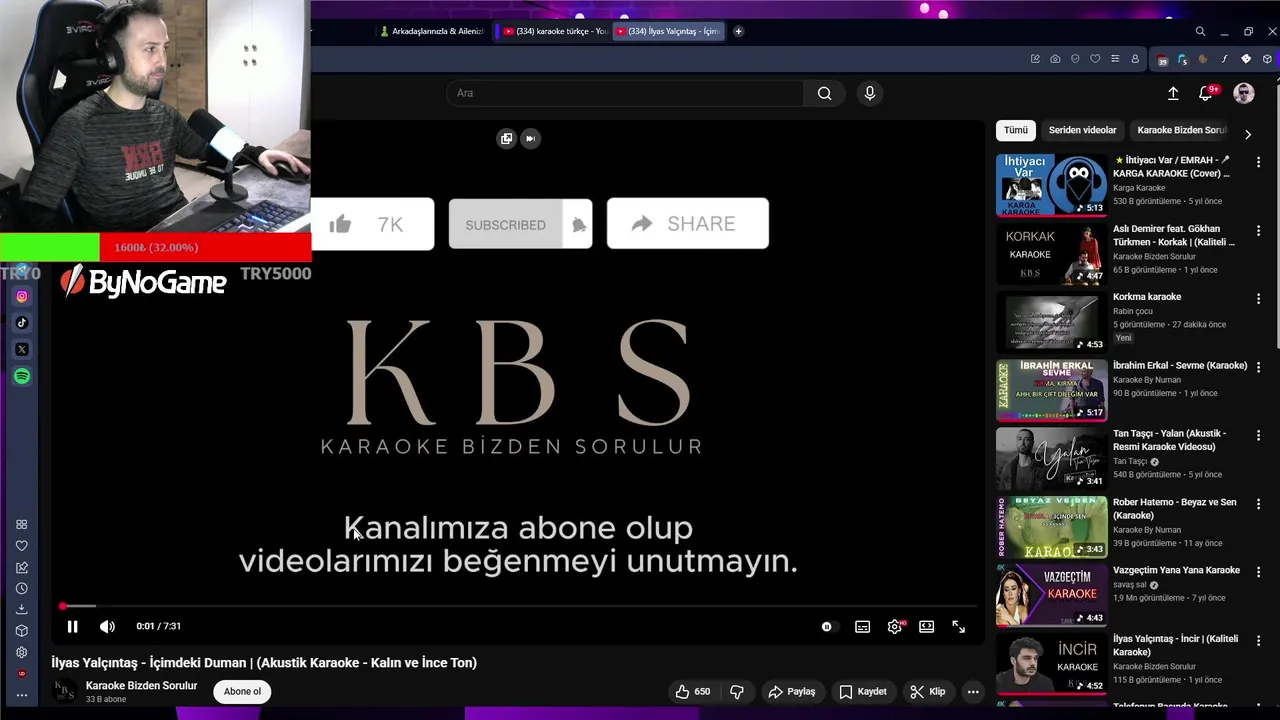This screenshot has width=1280, height=720.
Task: Open the sidebar bookmarks heart icon
Action: (x=21, y=546)
